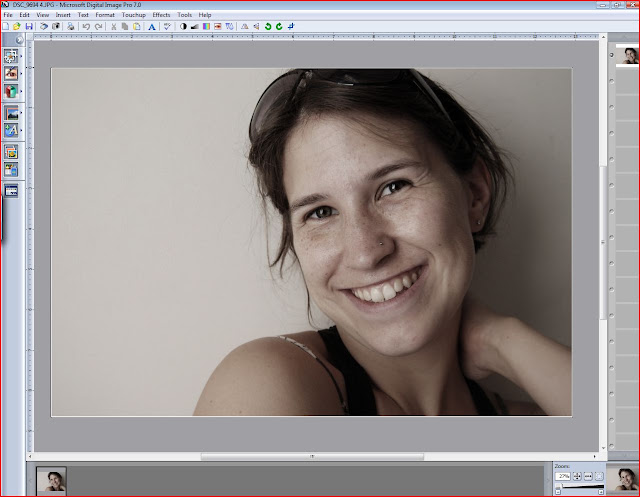Toggle the first radio circle in stack panel
Screen dimensions: 640x497
[611, 55]
